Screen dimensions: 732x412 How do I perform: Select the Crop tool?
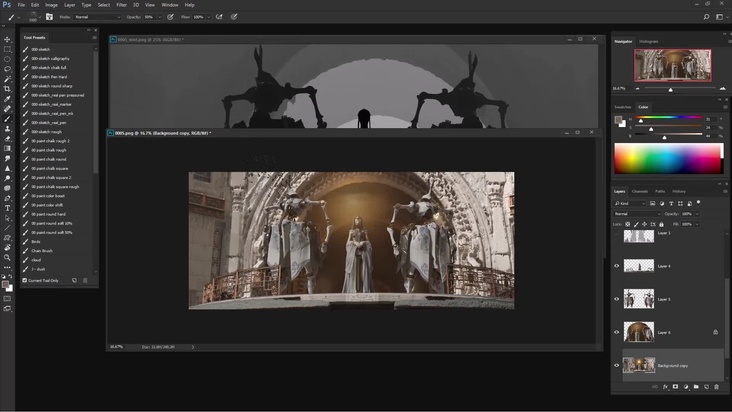coord(7,89)
